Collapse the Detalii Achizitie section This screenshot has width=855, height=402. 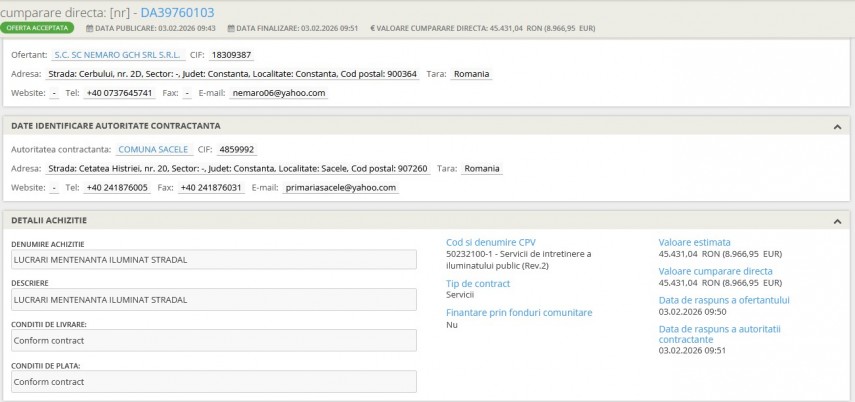tap(836, 220)
